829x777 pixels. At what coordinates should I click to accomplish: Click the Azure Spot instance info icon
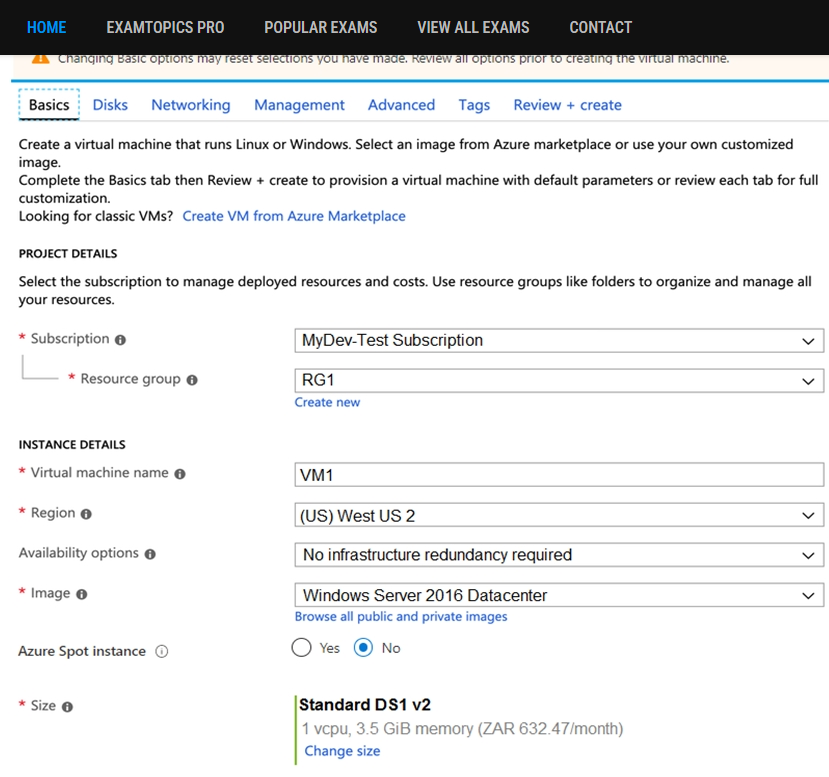pyautogui.click(x=161, y=651)
